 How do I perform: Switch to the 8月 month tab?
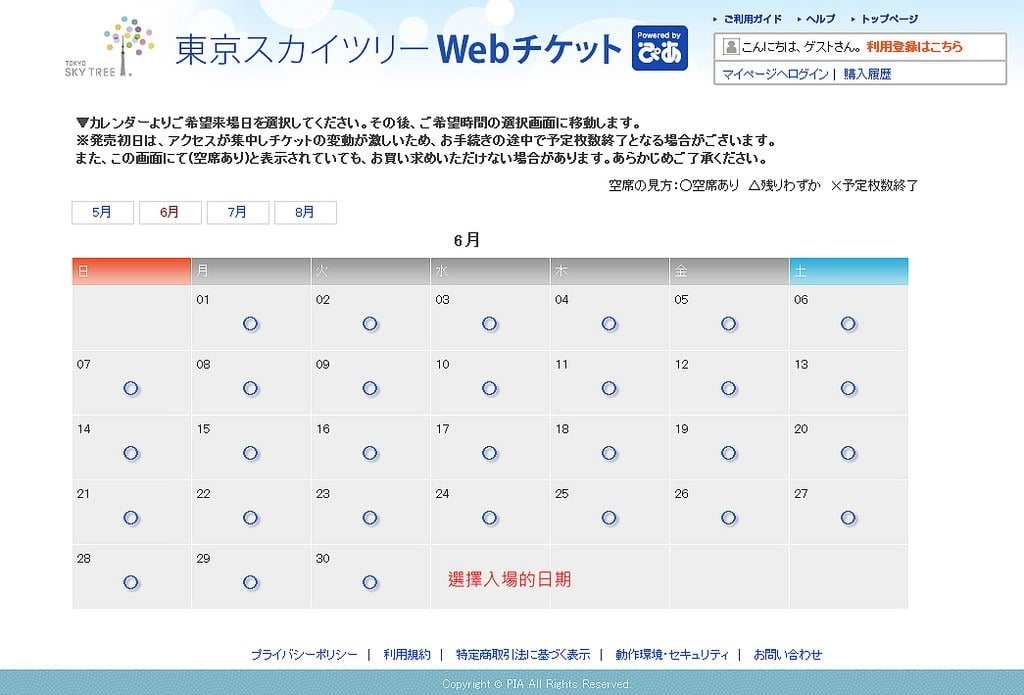click(306, 212)
